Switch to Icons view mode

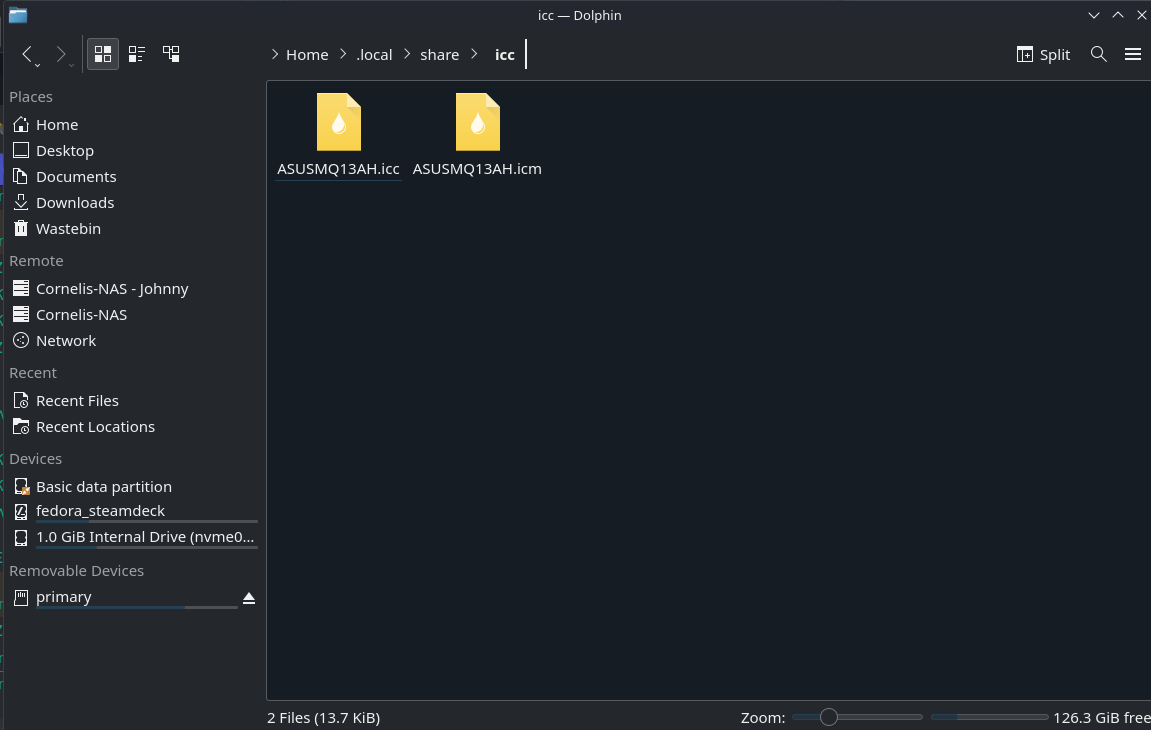click(x=103, y=54)
